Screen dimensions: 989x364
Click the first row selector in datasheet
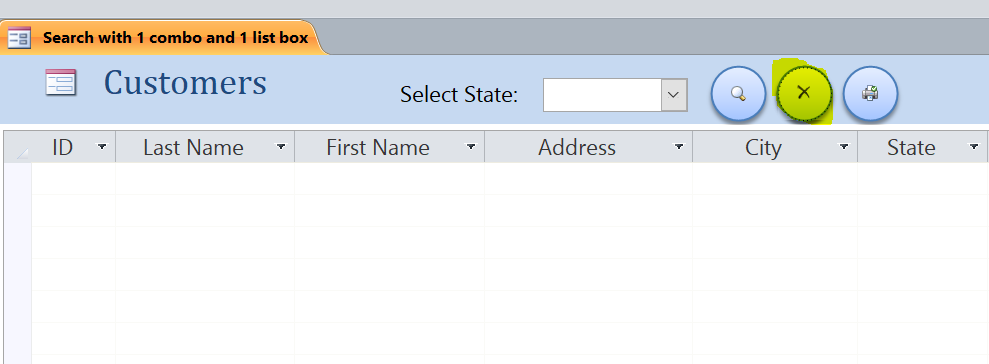point(17,179)
